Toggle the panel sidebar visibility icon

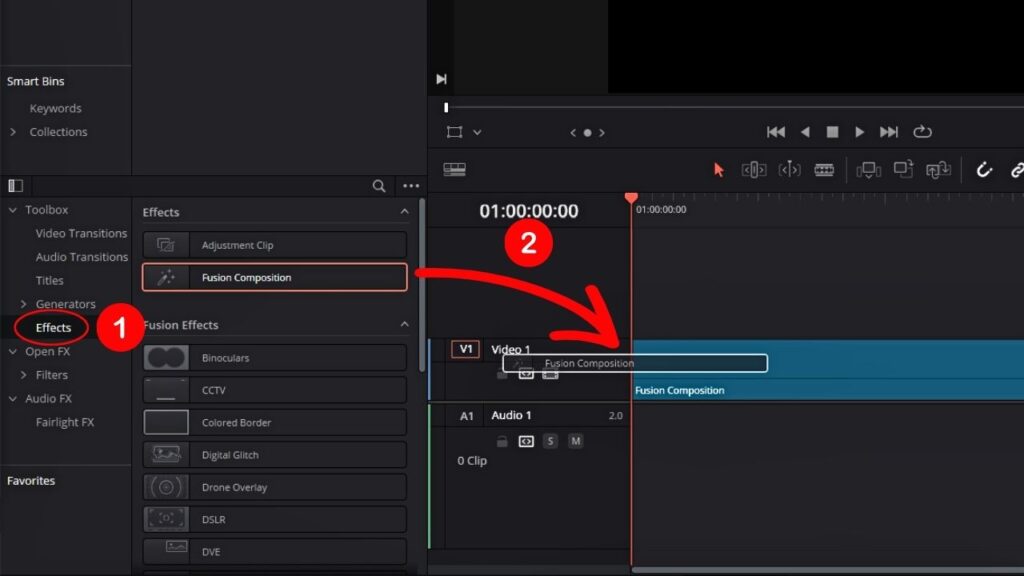13,185
